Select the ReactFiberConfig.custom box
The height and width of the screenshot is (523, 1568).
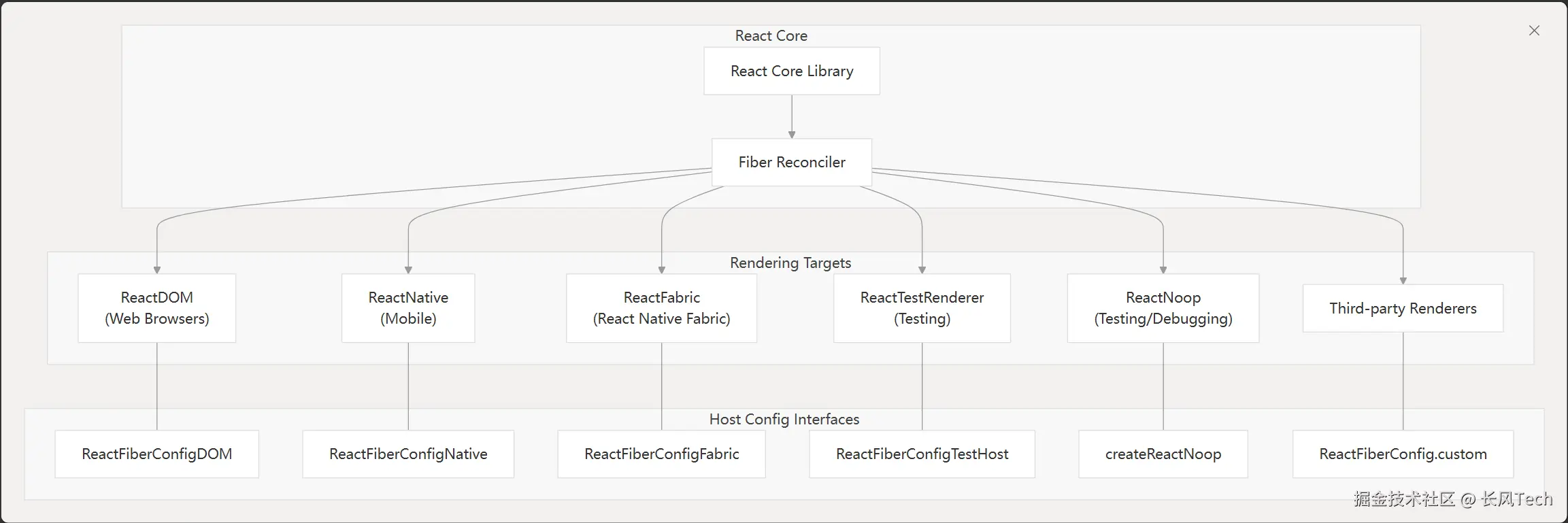coord(1403,454)
